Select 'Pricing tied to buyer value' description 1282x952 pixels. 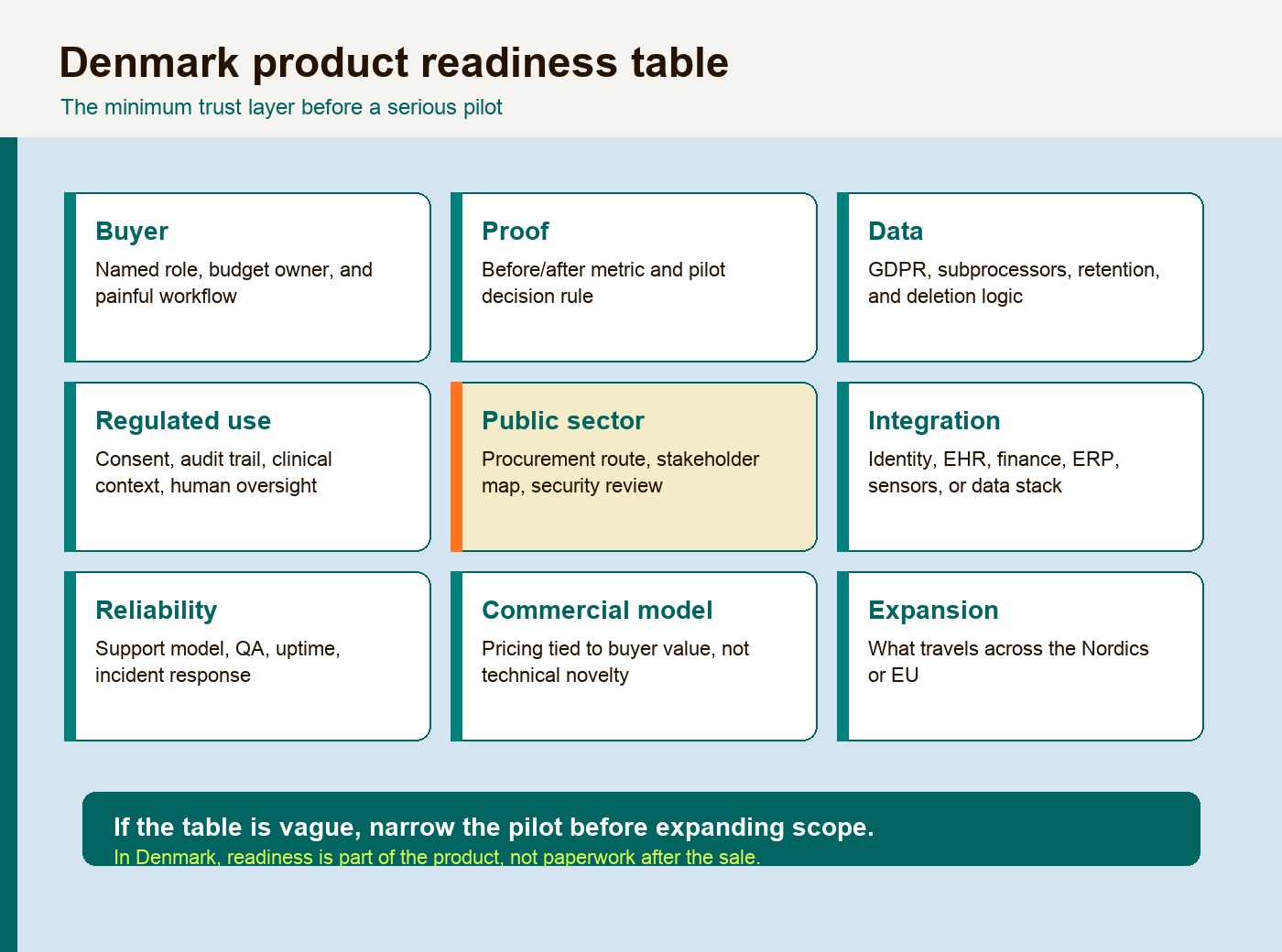click(x=615, y=662)
